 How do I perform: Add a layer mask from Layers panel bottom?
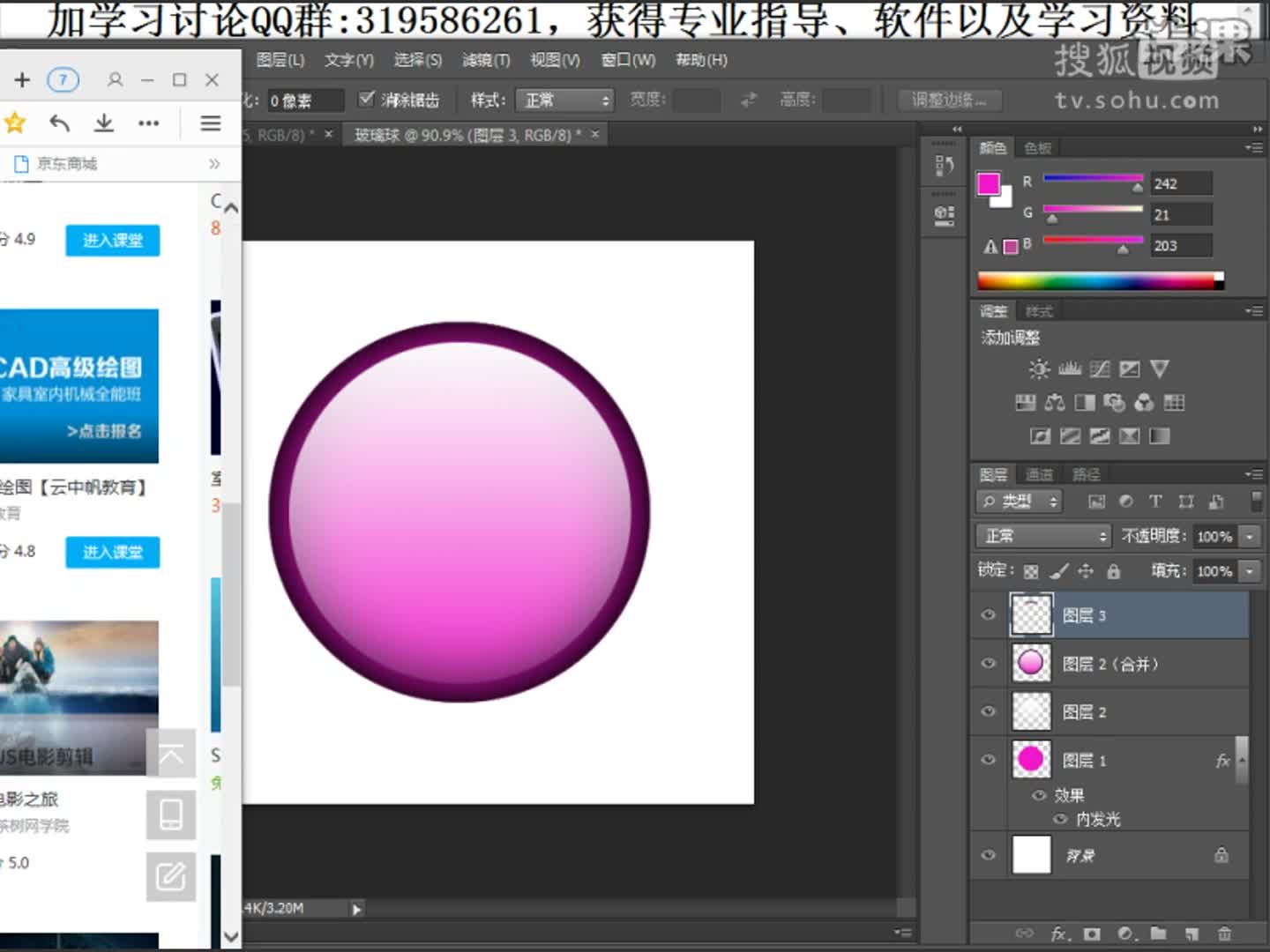click(1092, 933)
